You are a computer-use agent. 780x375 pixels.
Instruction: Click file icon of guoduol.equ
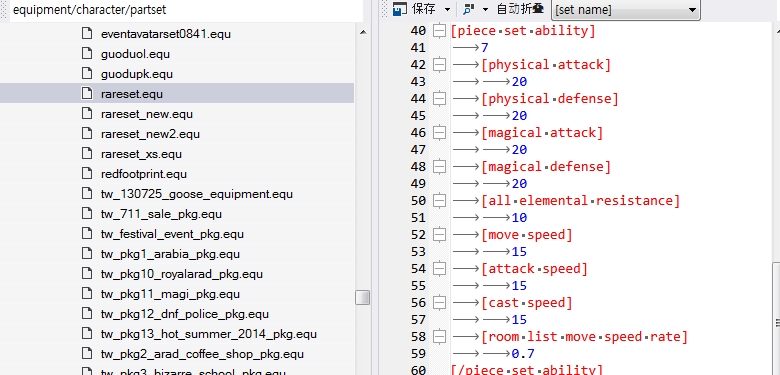pyautogui.click(x=87, y=54)
